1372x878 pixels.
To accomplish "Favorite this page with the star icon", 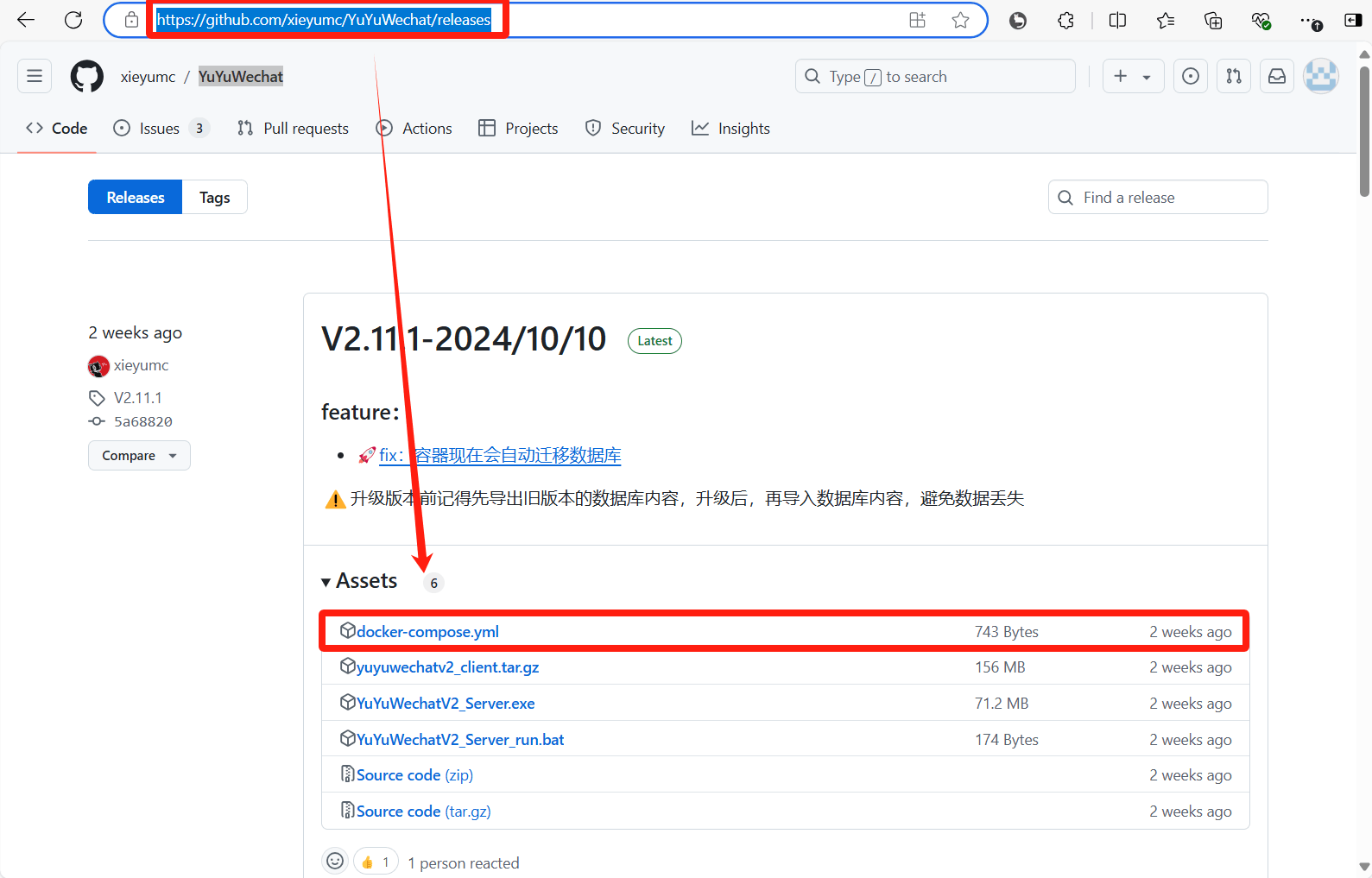I will 960,20.
